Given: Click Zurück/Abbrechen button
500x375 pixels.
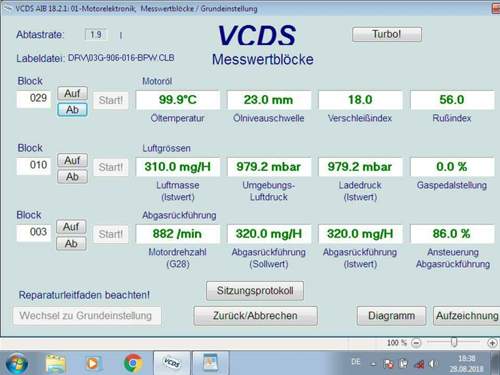Looking at the screenshot, I should [255, 316].
